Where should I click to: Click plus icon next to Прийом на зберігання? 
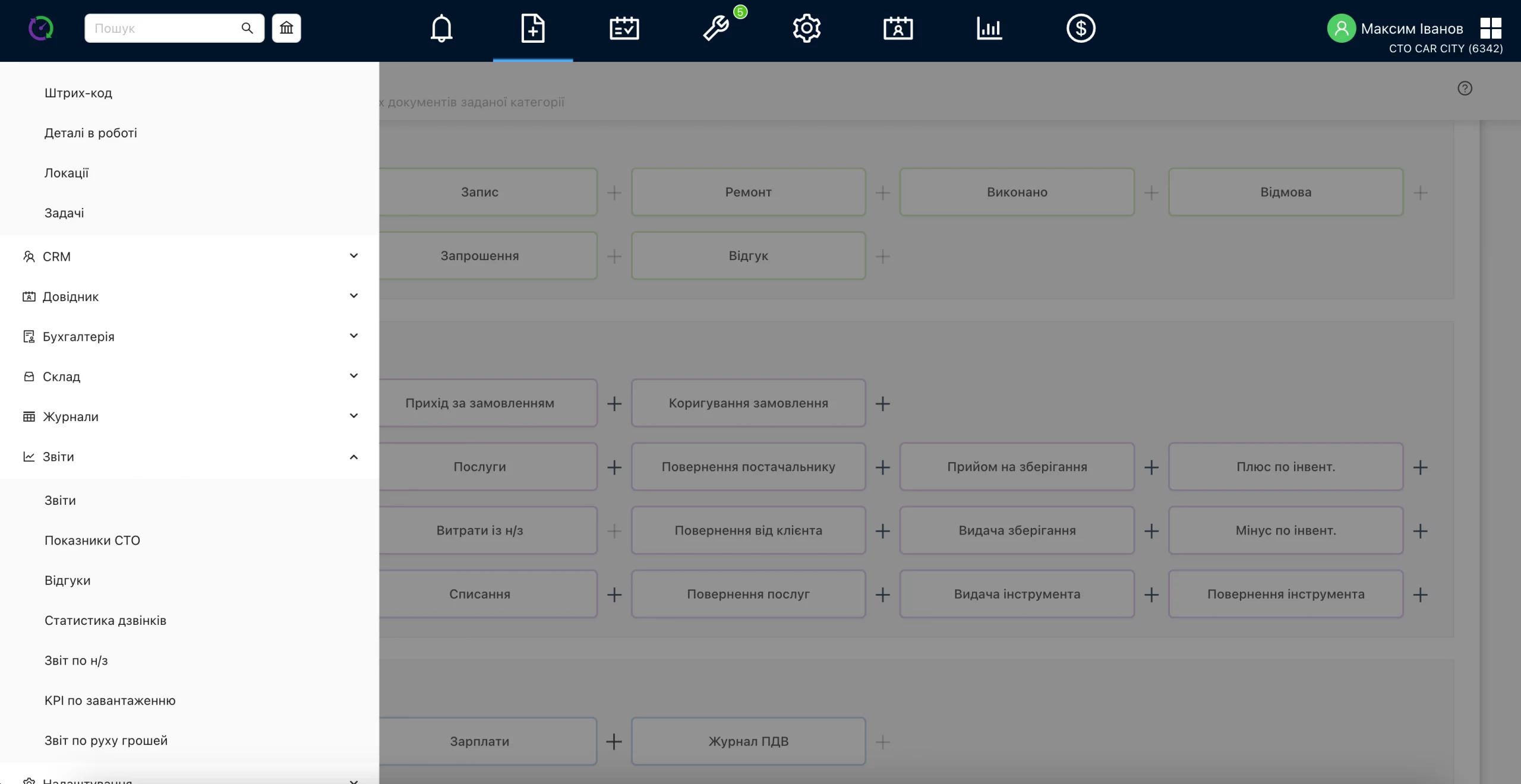1151,467
